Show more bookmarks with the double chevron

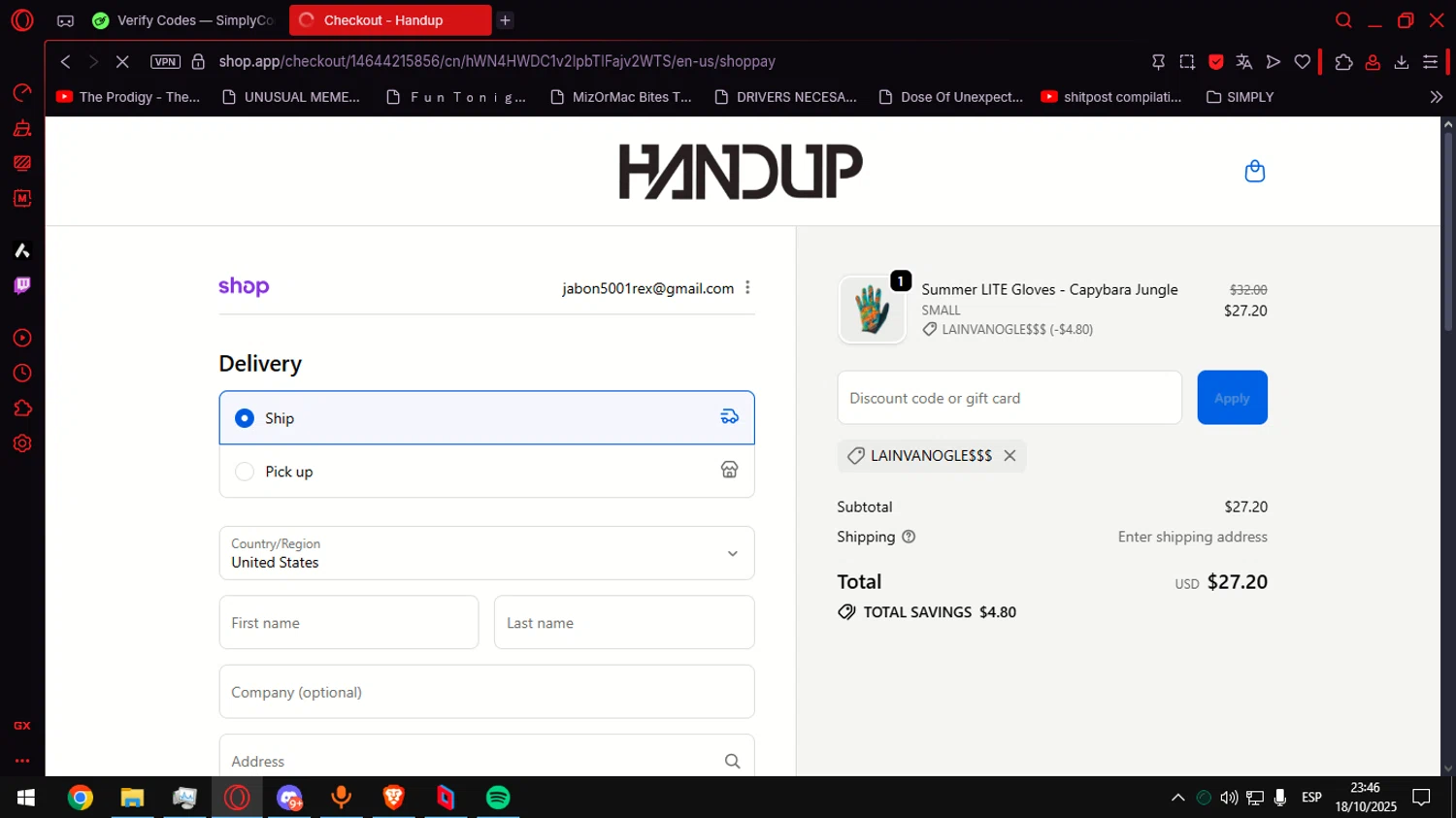click(x=1437, y=97)
